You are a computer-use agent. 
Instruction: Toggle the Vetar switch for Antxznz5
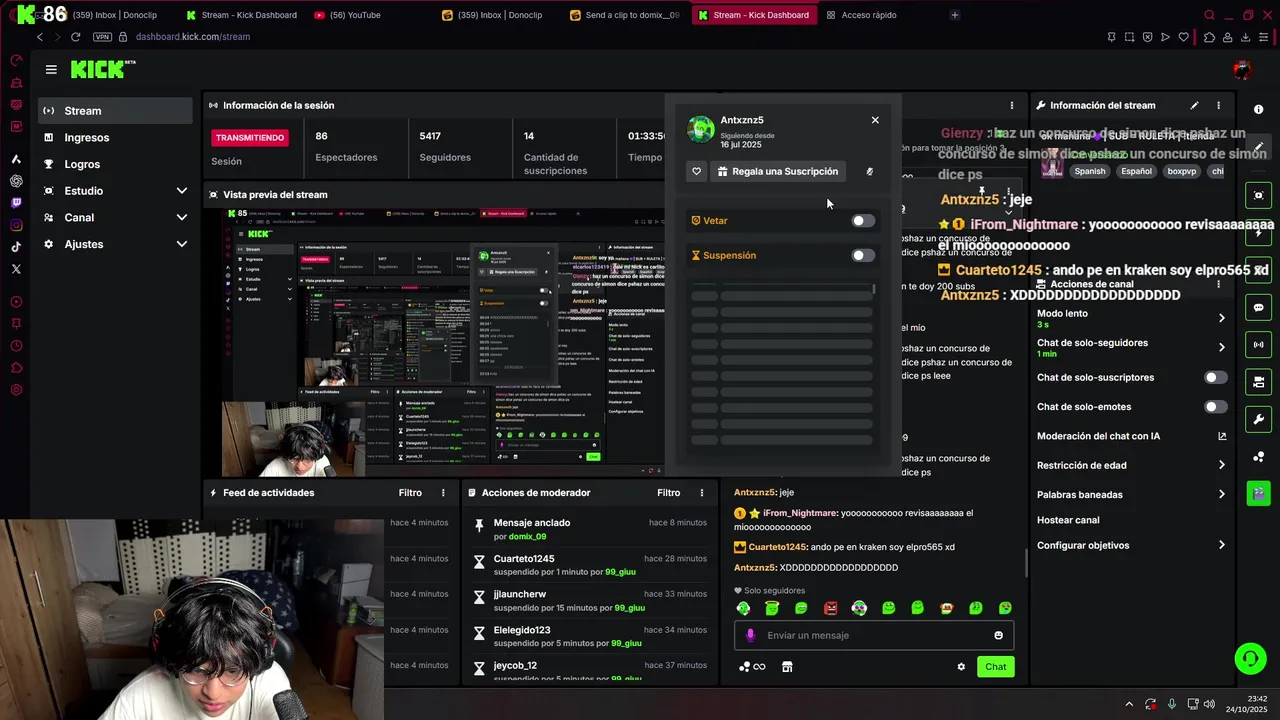(863, 221)
